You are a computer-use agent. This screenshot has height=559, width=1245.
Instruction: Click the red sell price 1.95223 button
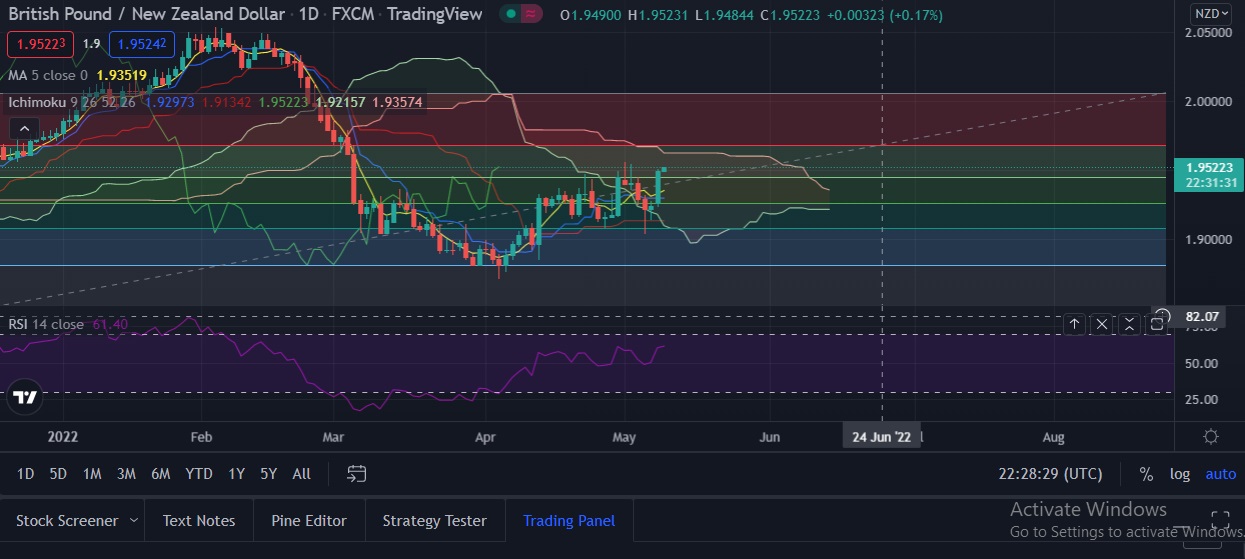41,44
